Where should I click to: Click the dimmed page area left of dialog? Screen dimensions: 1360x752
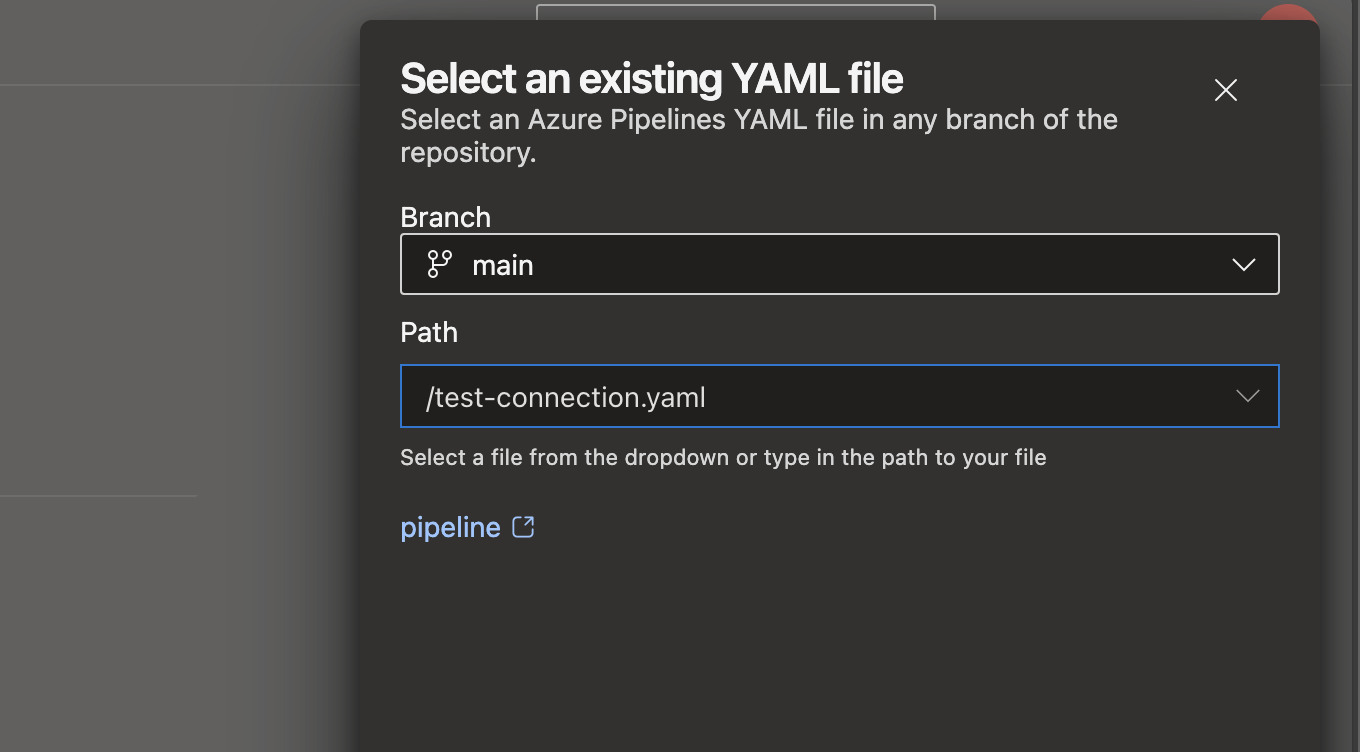180,300
